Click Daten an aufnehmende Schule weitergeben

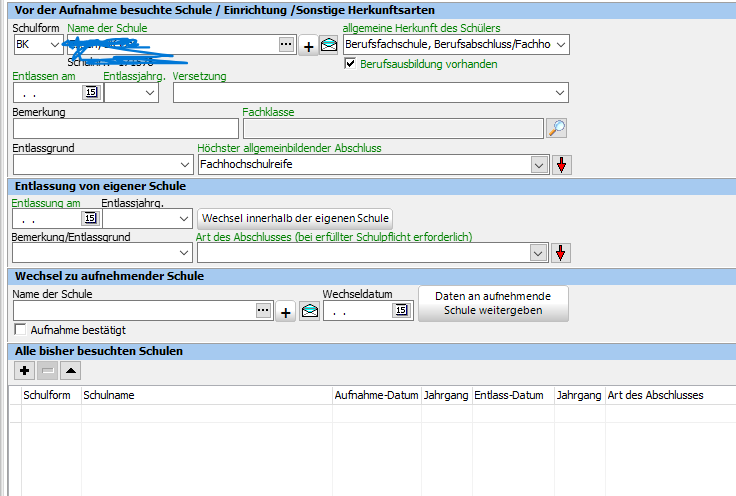tap(493, 304)
